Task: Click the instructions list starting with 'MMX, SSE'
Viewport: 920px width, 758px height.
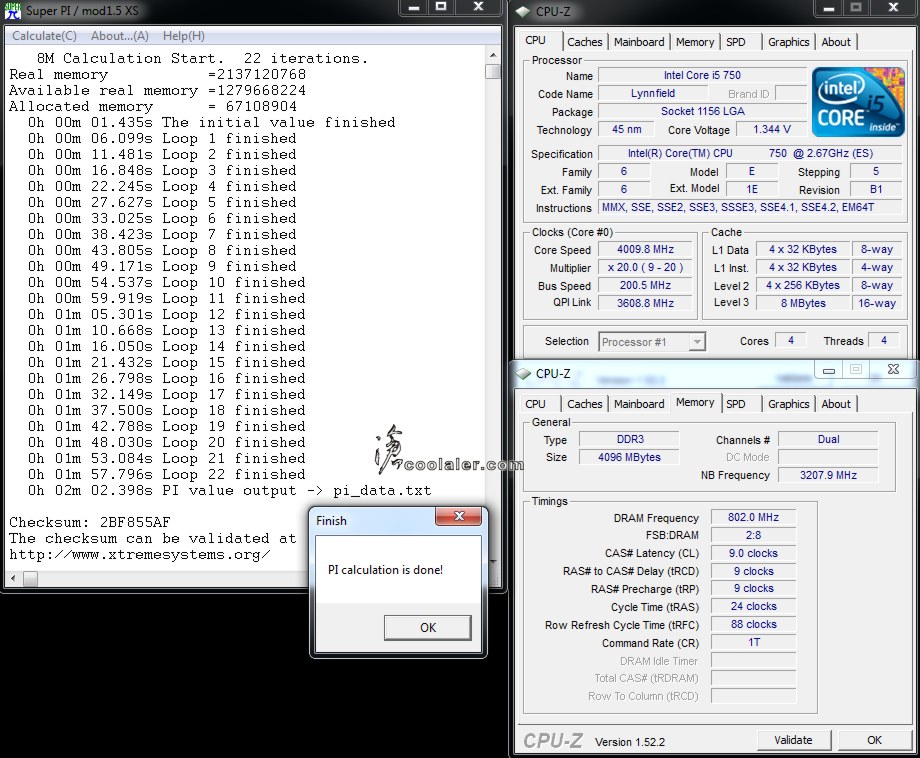Action: coord(750,207)
